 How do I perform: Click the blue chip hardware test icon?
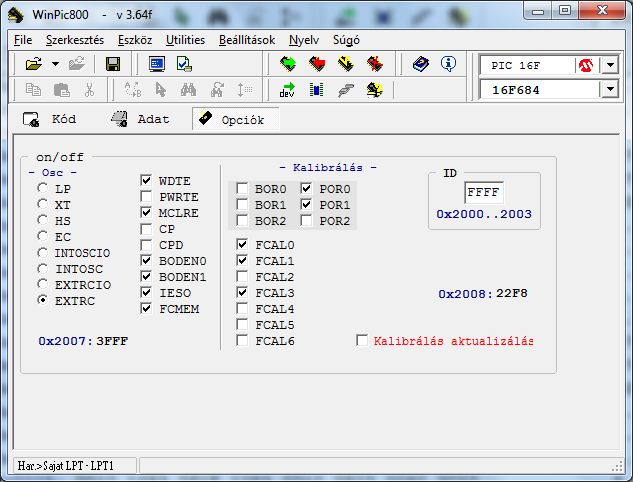tap(316, 90)
